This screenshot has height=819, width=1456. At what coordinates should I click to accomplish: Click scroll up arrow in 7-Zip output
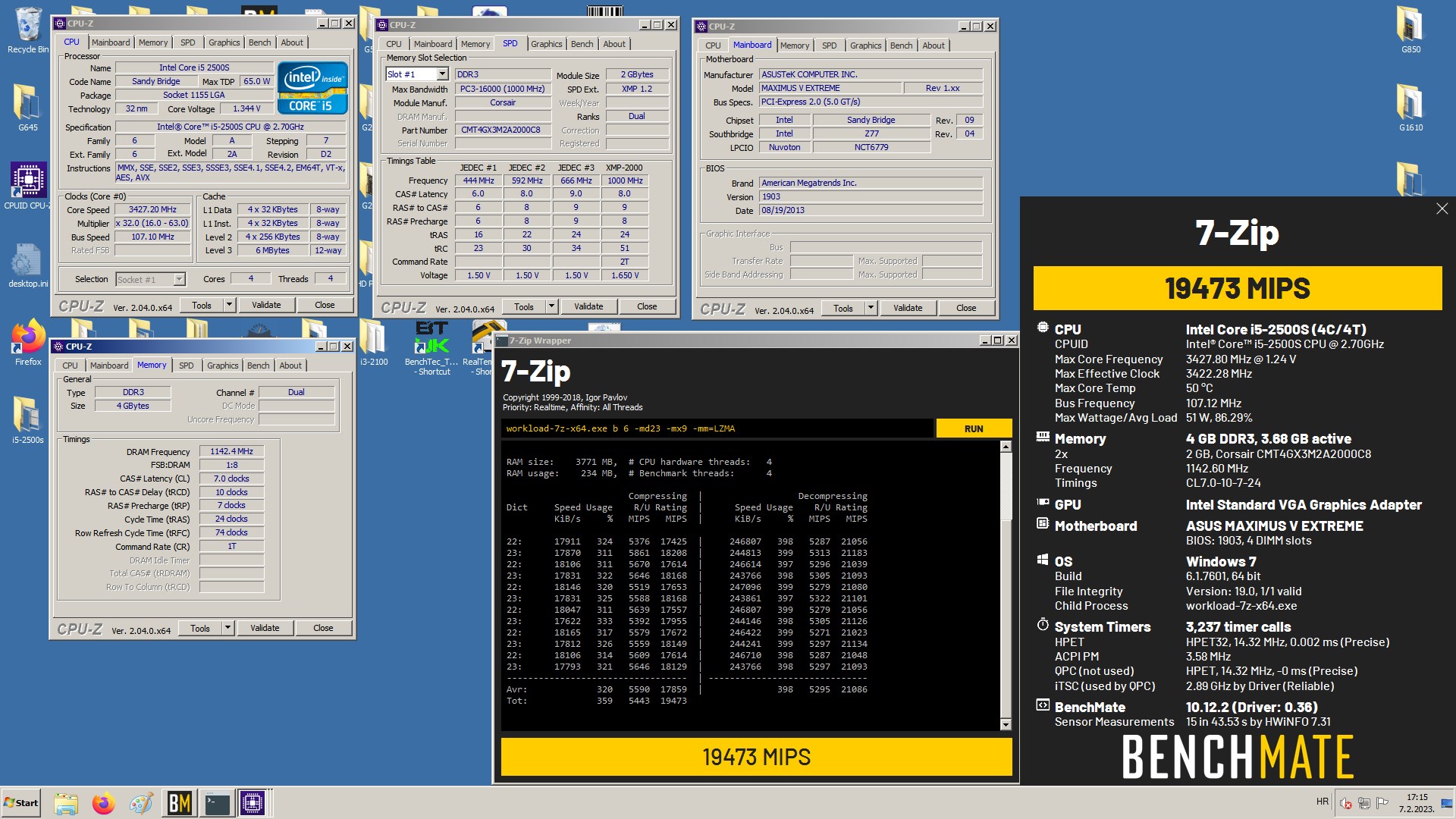tap(1006, 447)
